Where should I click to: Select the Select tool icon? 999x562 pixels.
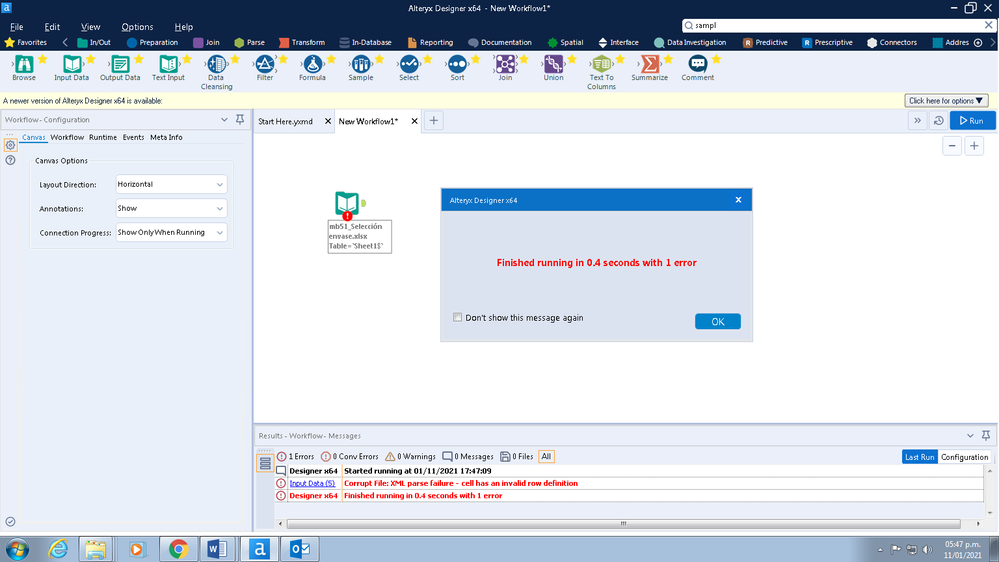coord(409,64)
